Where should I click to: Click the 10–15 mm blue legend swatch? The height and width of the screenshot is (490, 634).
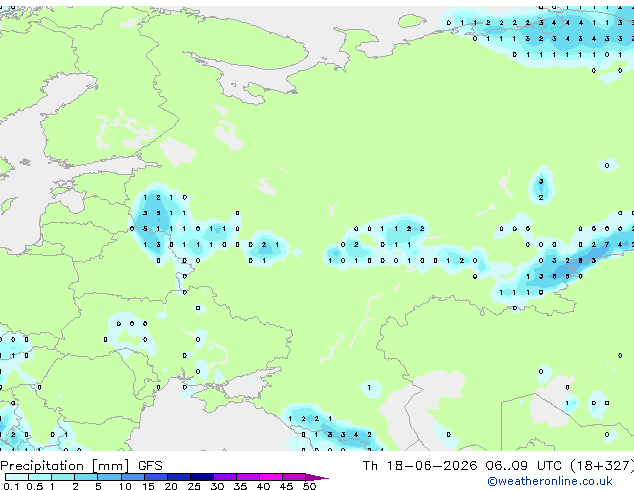click(132, 477)
